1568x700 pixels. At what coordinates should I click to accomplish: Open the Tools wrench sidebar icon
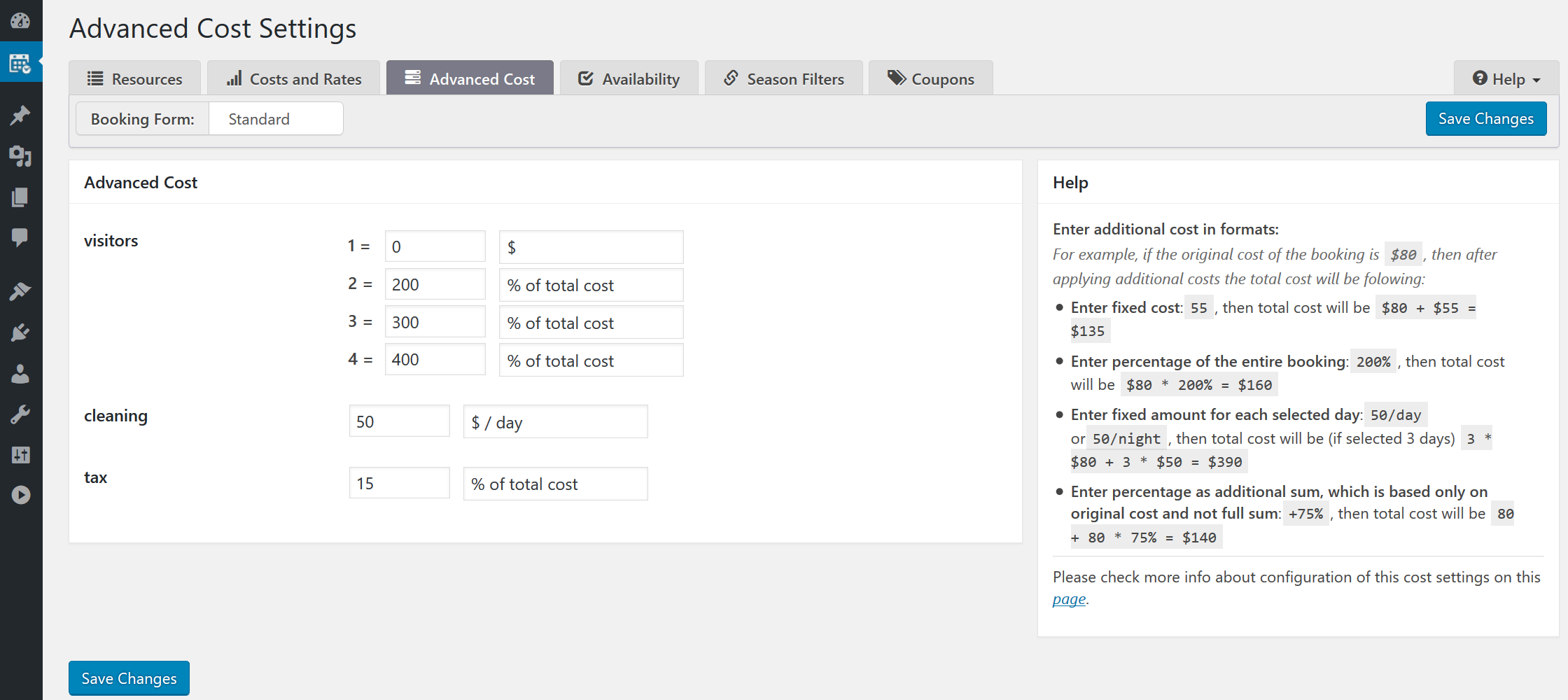click(x=20, y=414)
